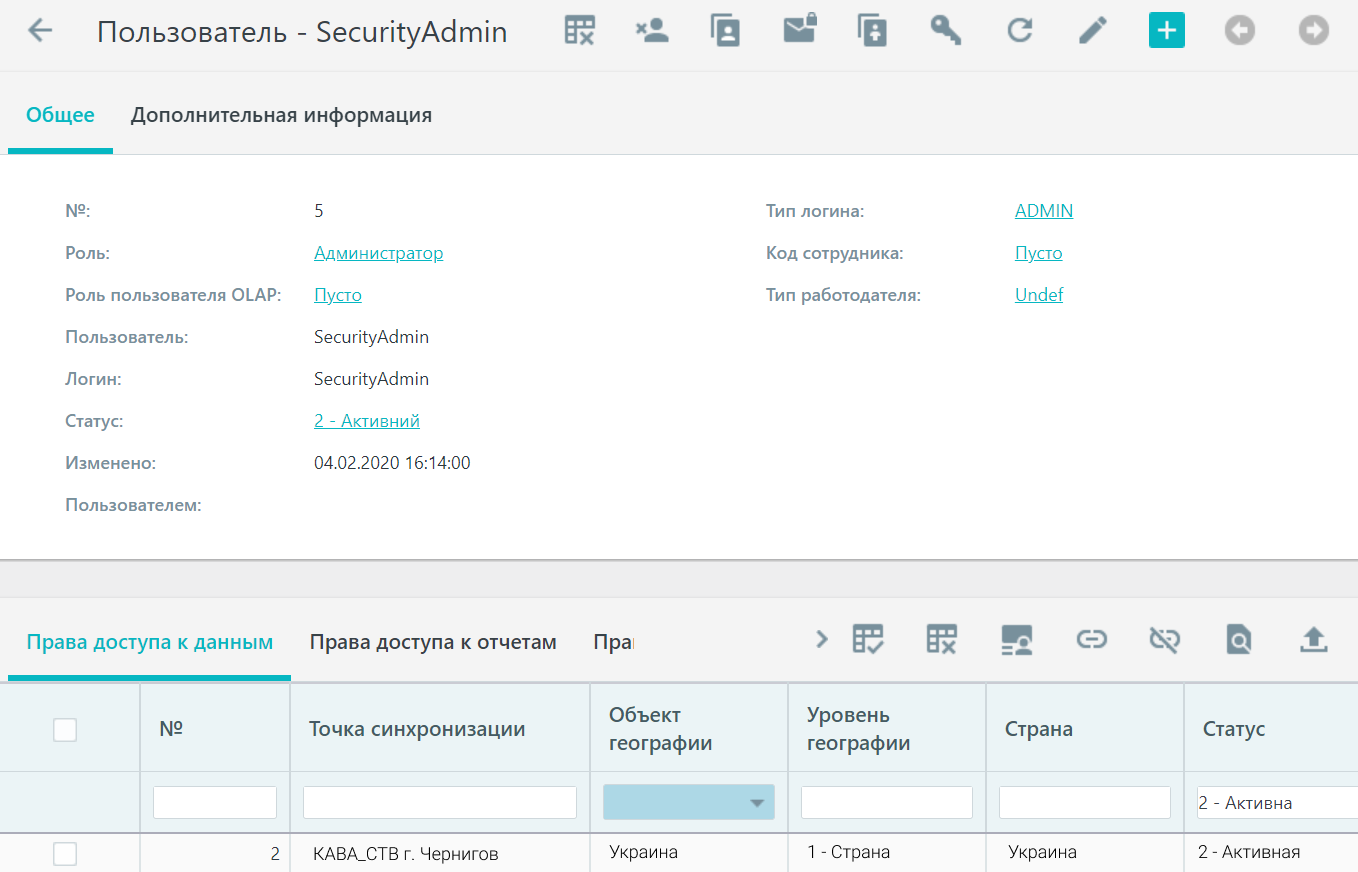Viewport: 1358px width, 872px height.
Task: Click the Пусто link for OLAP role
Action: tap(338, 295)
